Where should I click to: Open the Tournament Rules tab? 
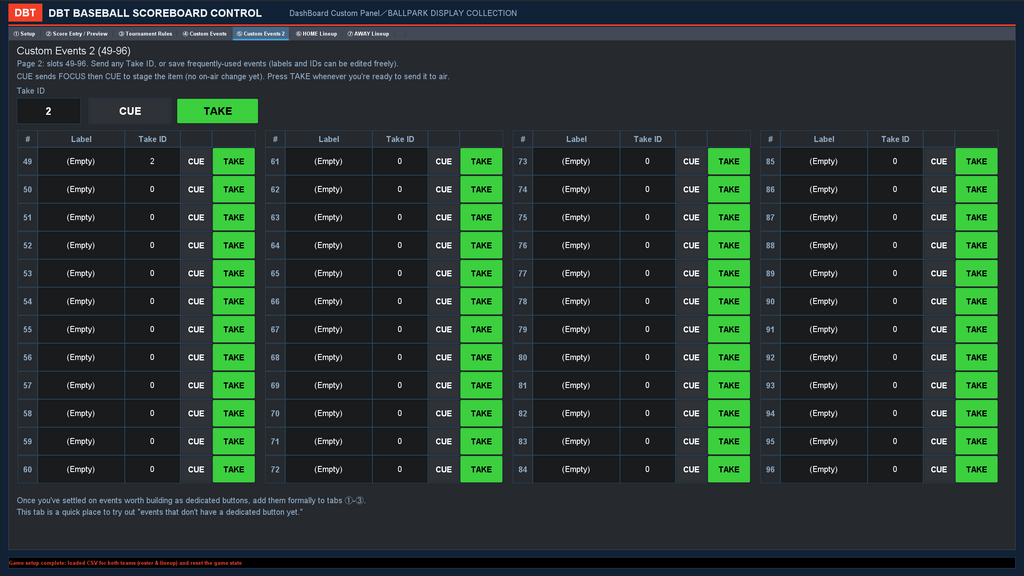point(145,34)
